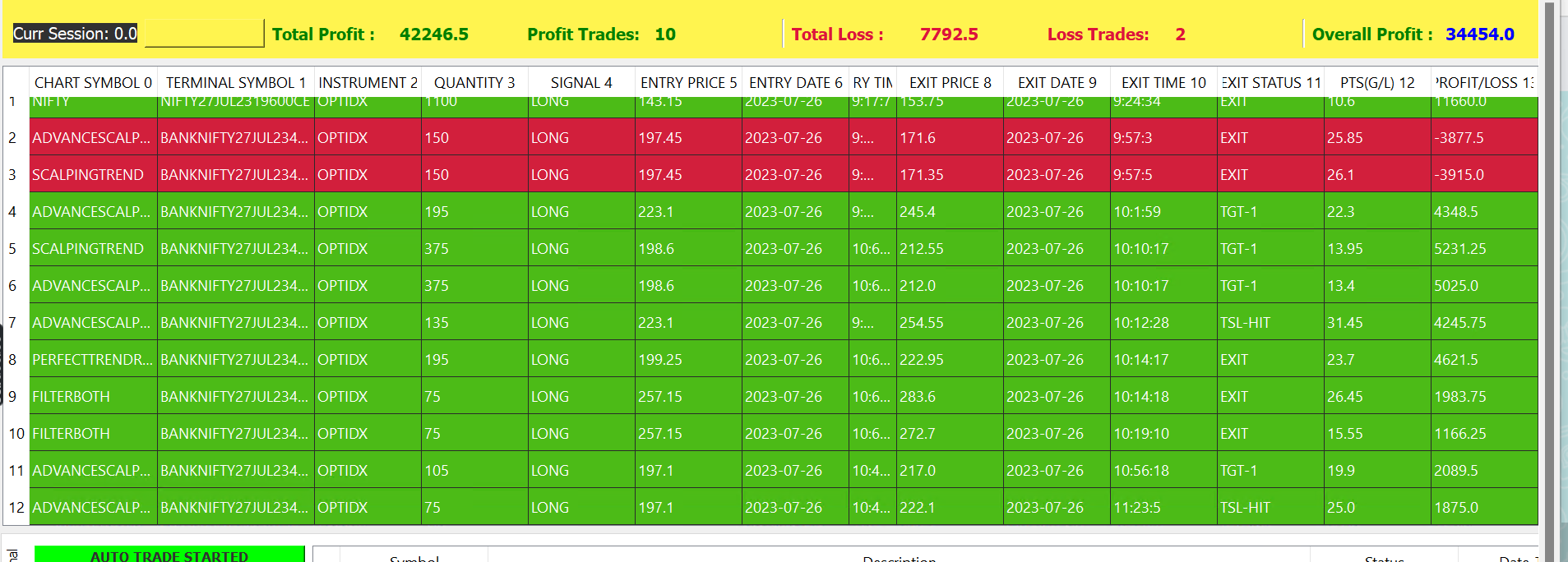Select row number 7 header
Image resolution: width=1568 pixels, height=562 pixels.
point(16,322)
